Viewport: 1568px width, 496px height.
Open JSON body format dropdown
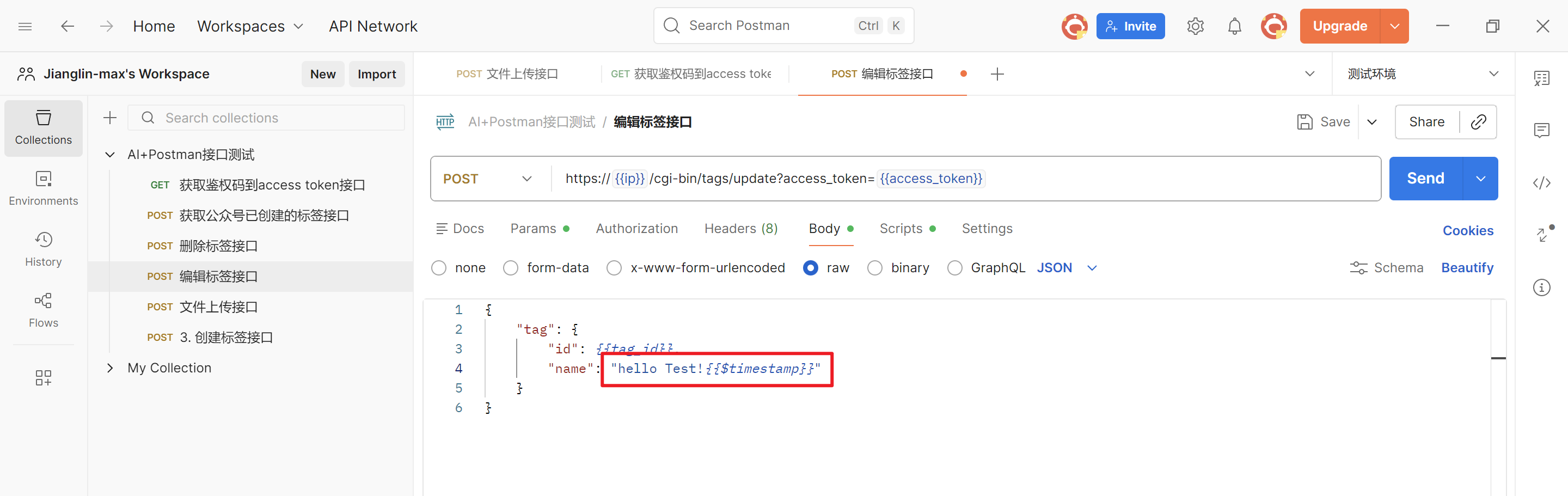(1067, 268)
